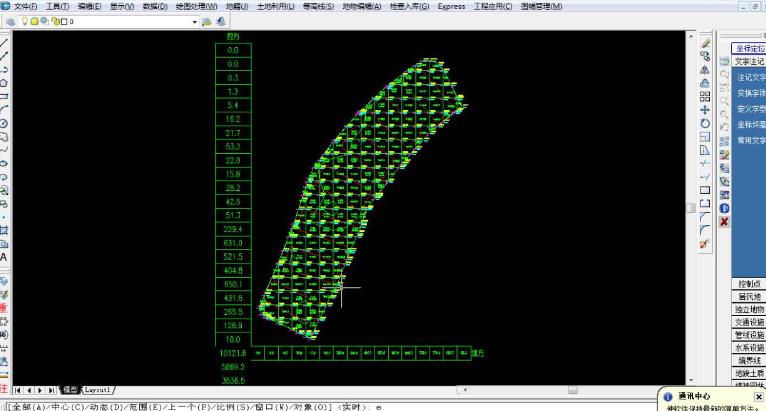The height and width of the screenshot is (411, 766).
Task: Expand the 控制点 panel section
Action: tap(749, 284)
